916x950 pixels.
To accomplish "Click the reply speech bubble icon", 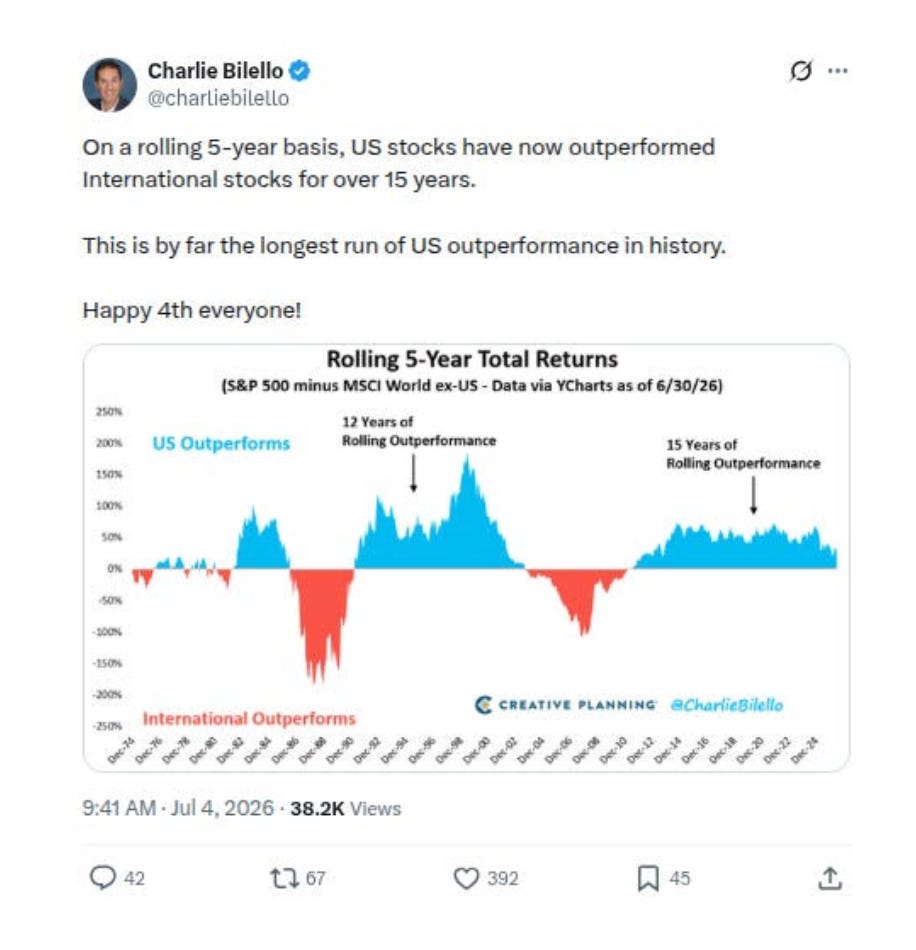I will click(102, 877).
